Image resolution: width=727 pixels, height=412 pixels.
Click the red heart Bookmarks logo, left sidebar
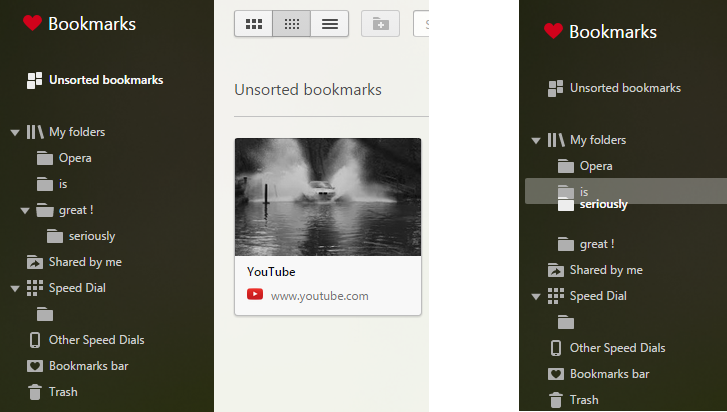pos(32,24)
